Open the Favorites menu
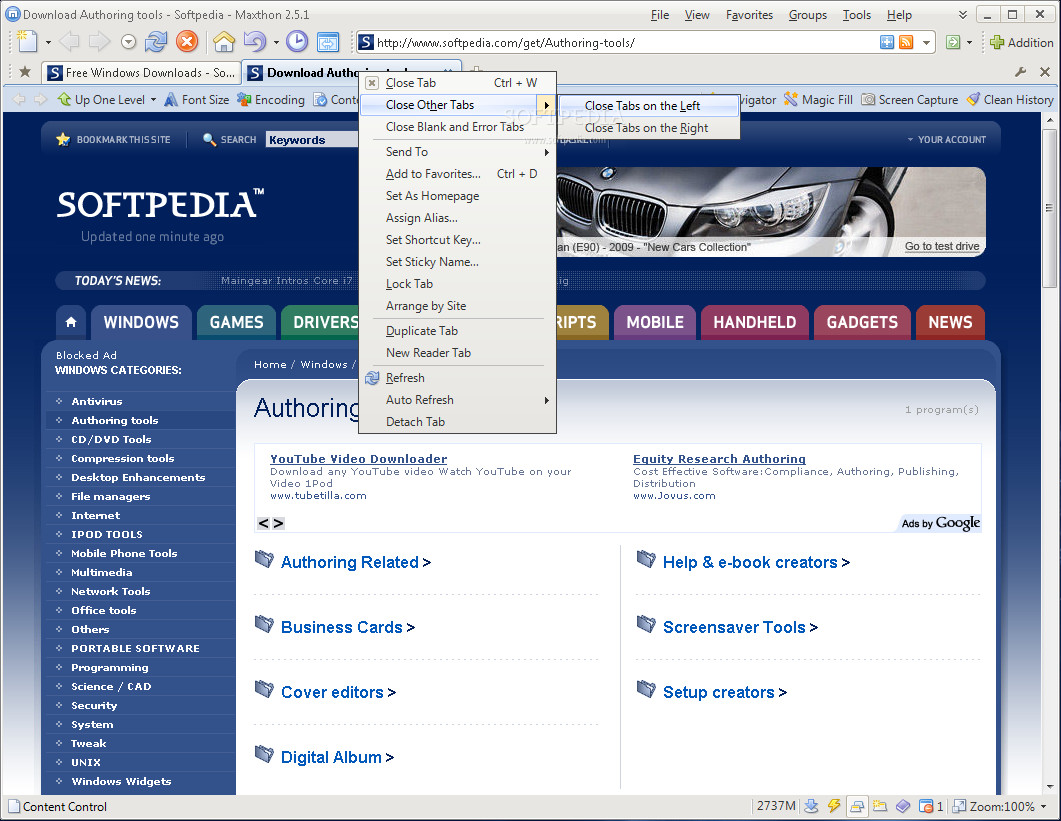Screen dimensions: 1061x821 tap(749, 15)
